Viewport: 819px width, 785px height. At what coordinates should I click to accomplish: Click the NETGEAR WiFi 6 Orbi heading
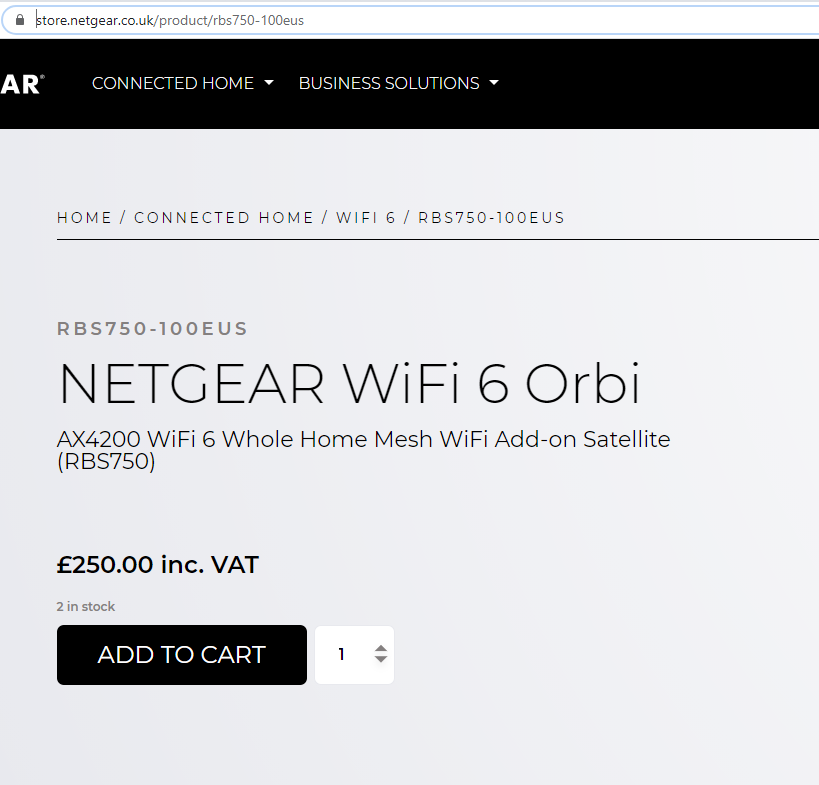click(x=349, y=384)
